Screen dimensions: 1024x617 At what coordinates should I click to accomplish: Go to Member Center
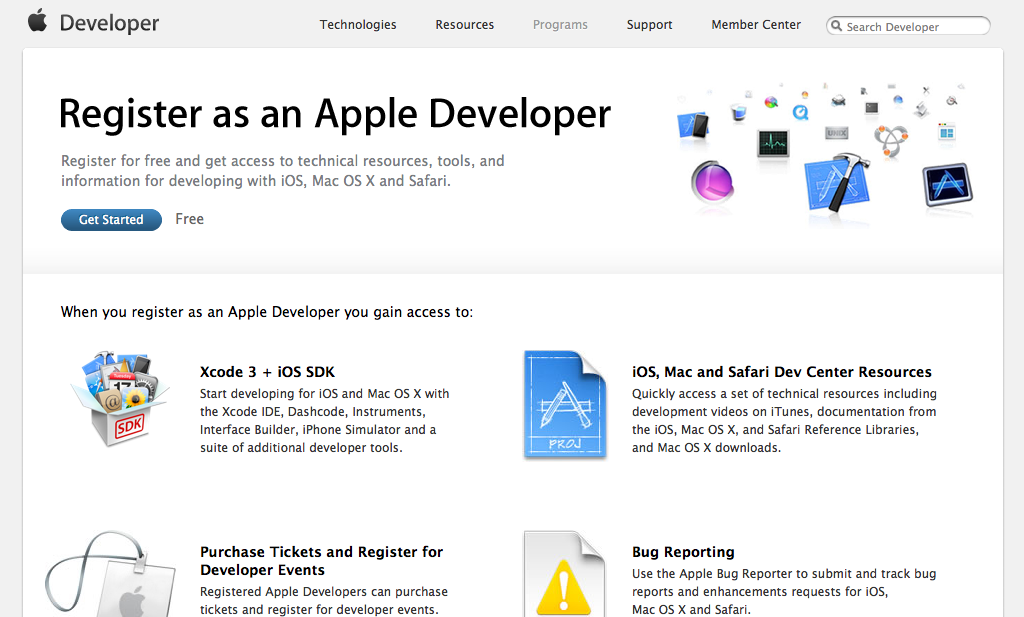coord(756,25)
